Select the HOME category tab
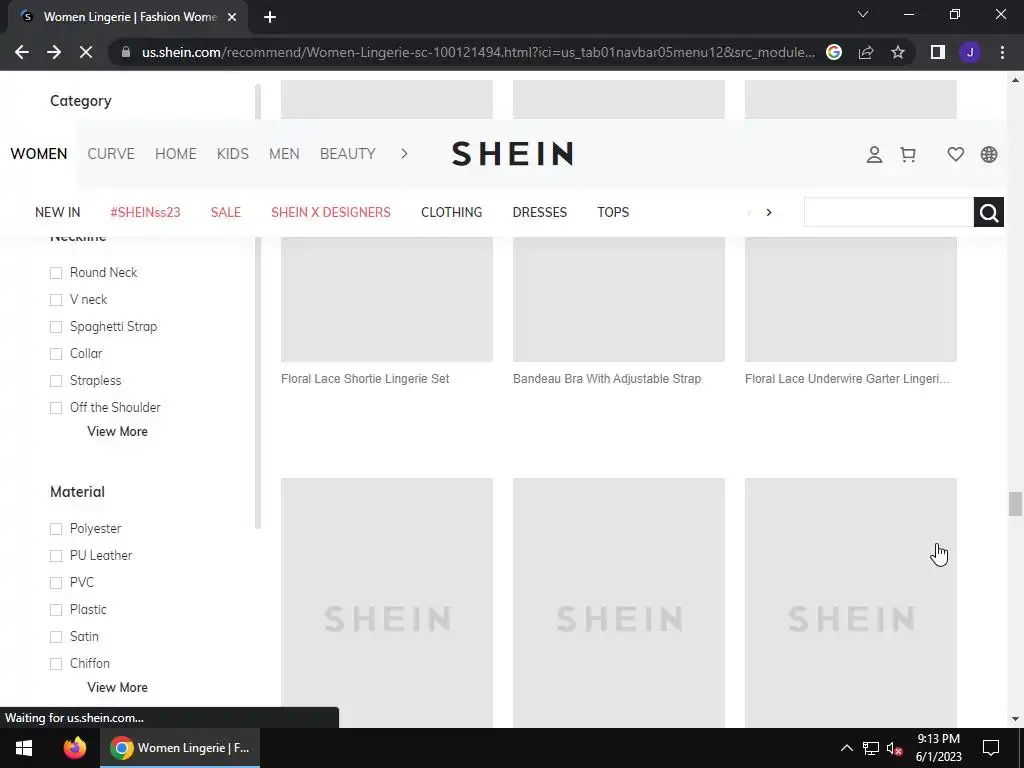 tap(176, 153)
